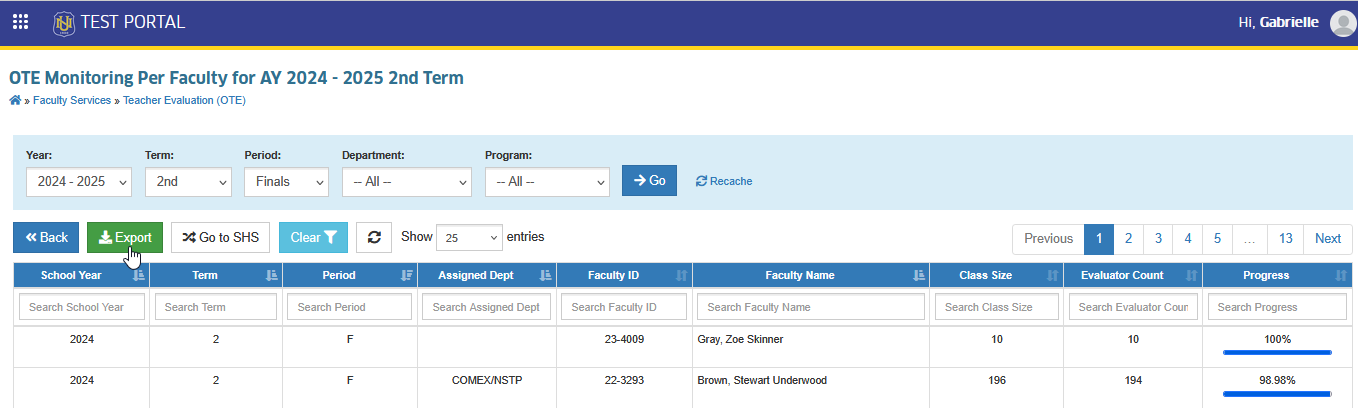Click the Go button
This screenshot has height=408, width=1358.
pos(649,181)
